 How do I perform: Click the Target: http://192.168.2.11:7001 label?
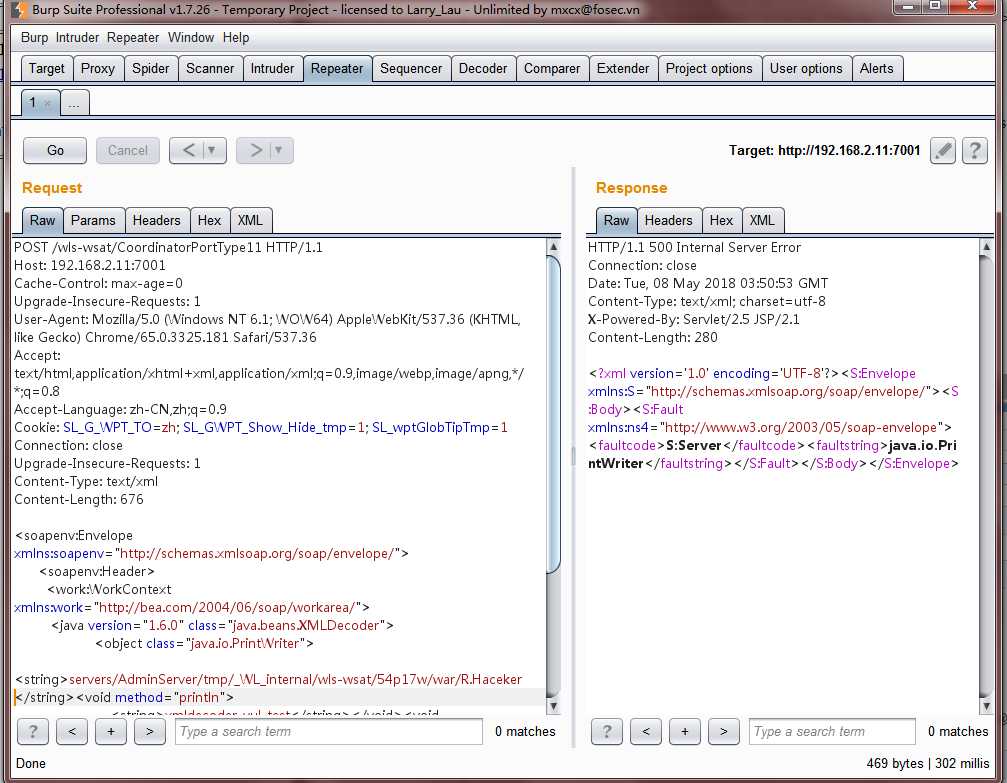pos(824,150)
